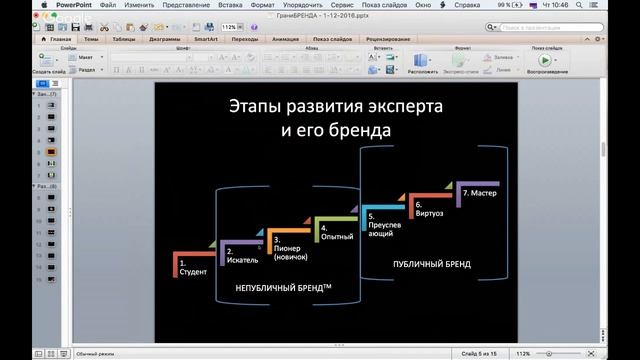Click the Copy icon in toolbar

[118, 27]
